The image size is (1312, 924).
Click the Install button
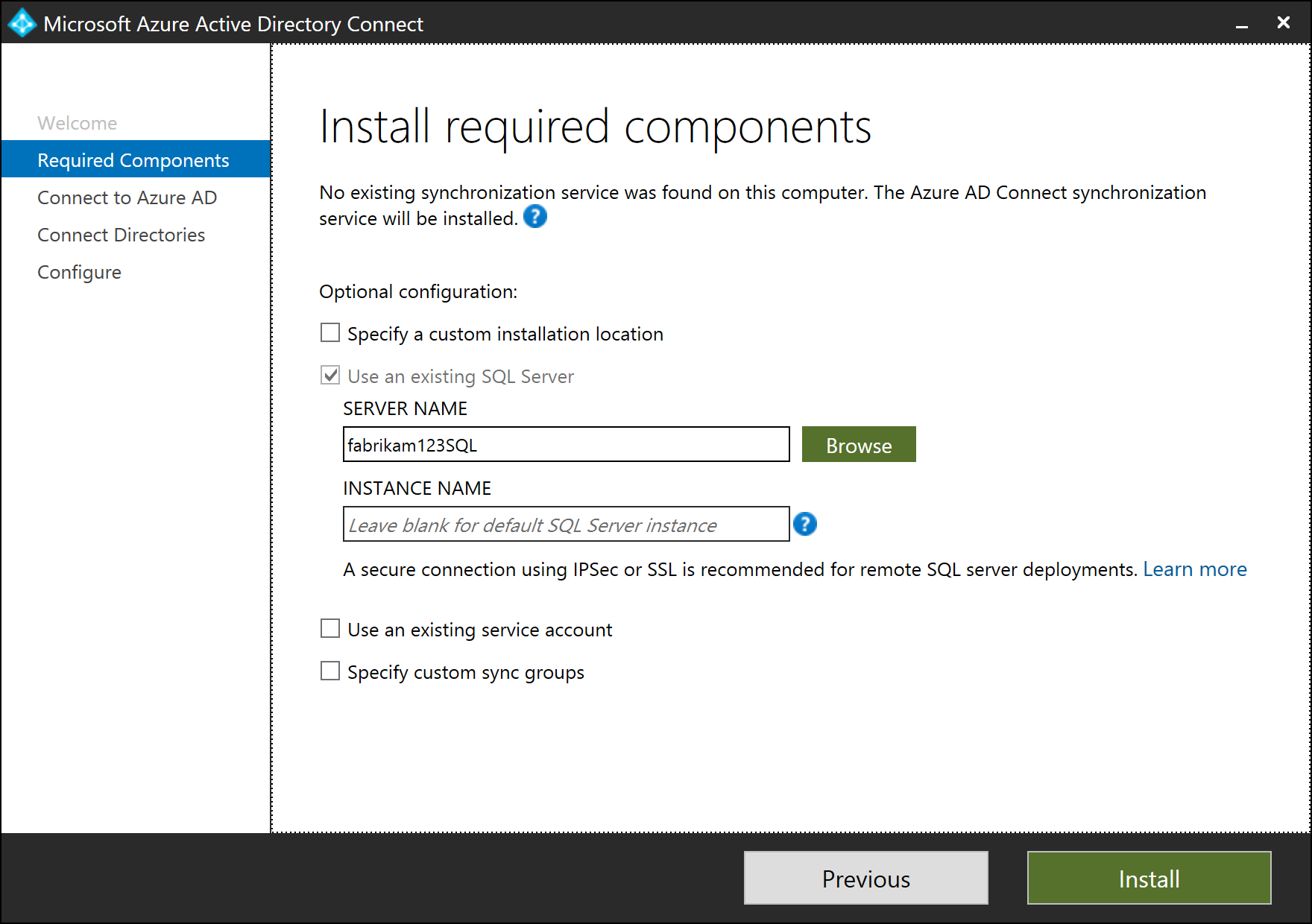click(1149, 878)
